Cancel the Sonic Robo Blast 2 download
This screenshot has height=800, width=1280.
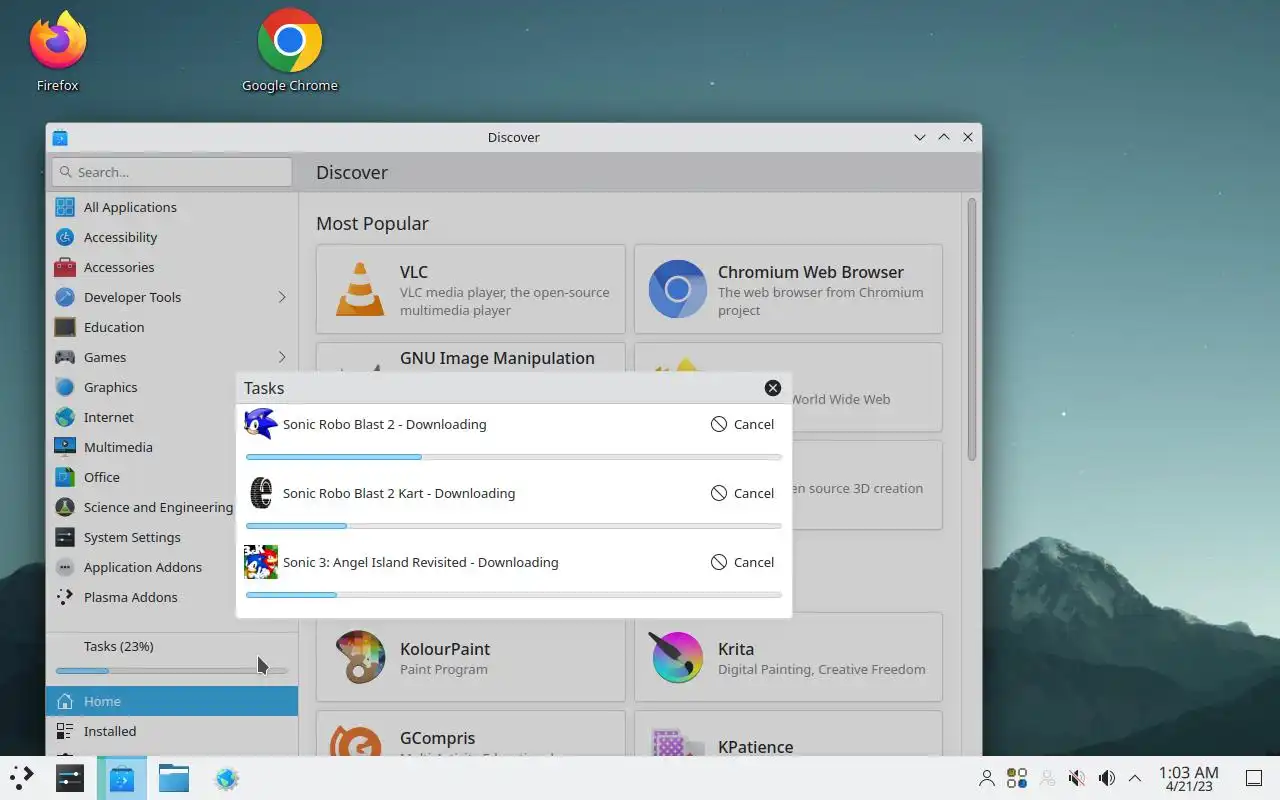[742, 424]
